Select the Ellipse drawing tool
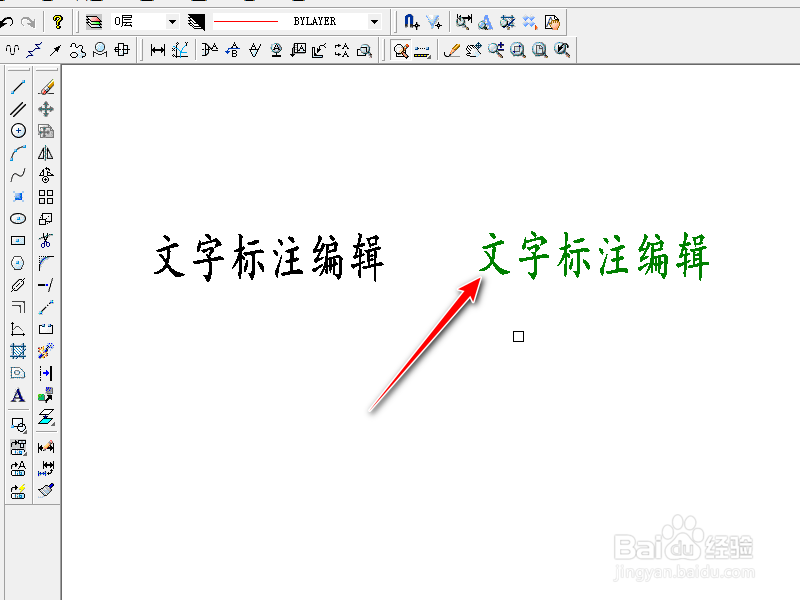The height and width of the screenshot is (600, 800). tap(18, 219)
